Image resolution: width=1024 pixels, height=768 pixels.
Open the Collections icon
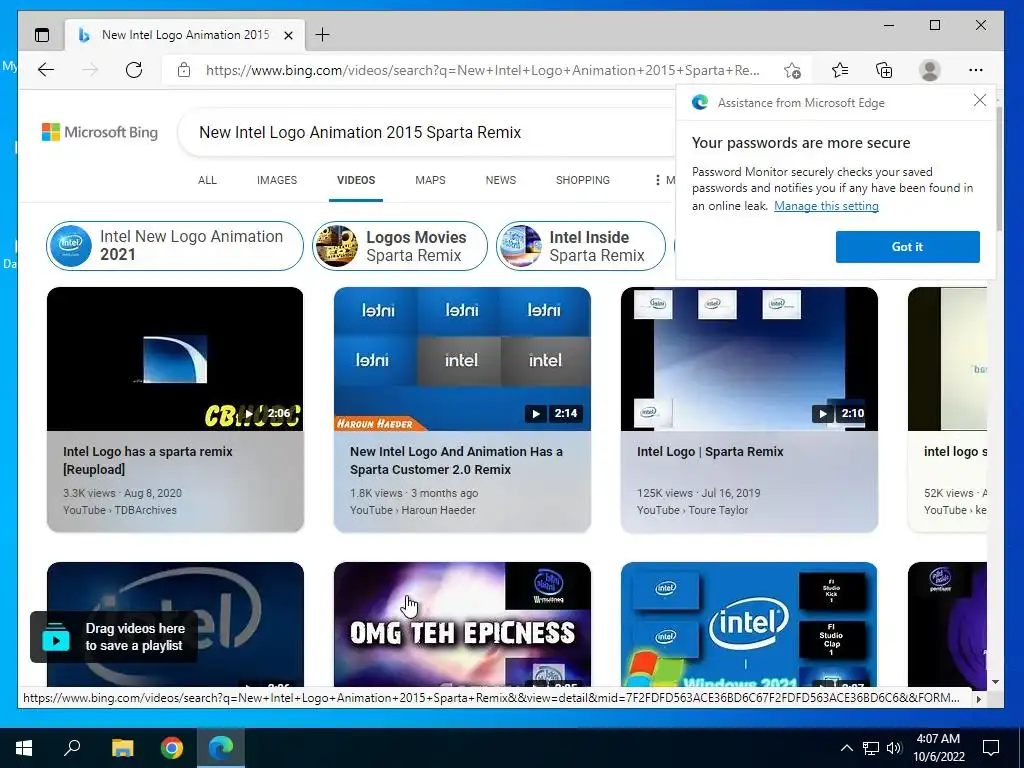point(884,70)
